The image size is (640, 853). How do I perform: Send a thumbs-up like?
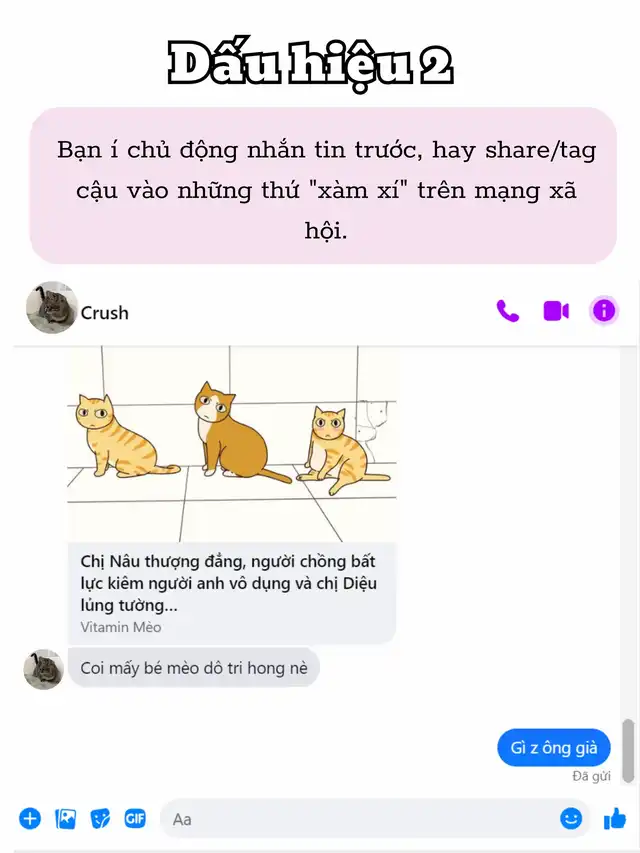tap(615, 818)
